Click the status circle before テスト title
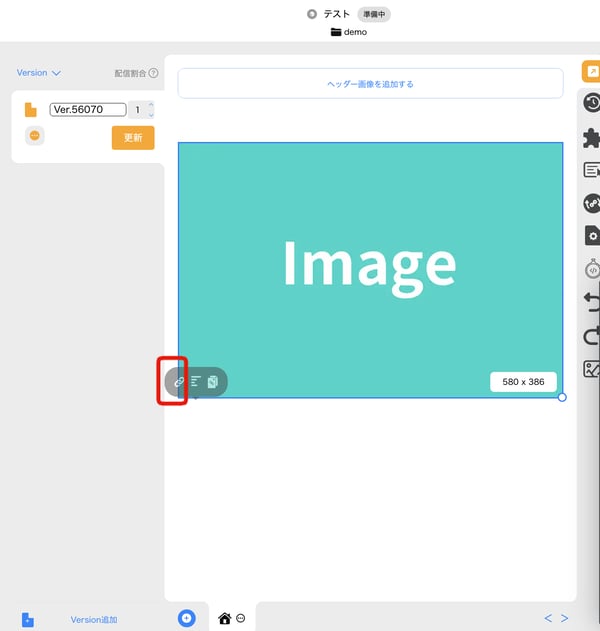 coord(312,14)
